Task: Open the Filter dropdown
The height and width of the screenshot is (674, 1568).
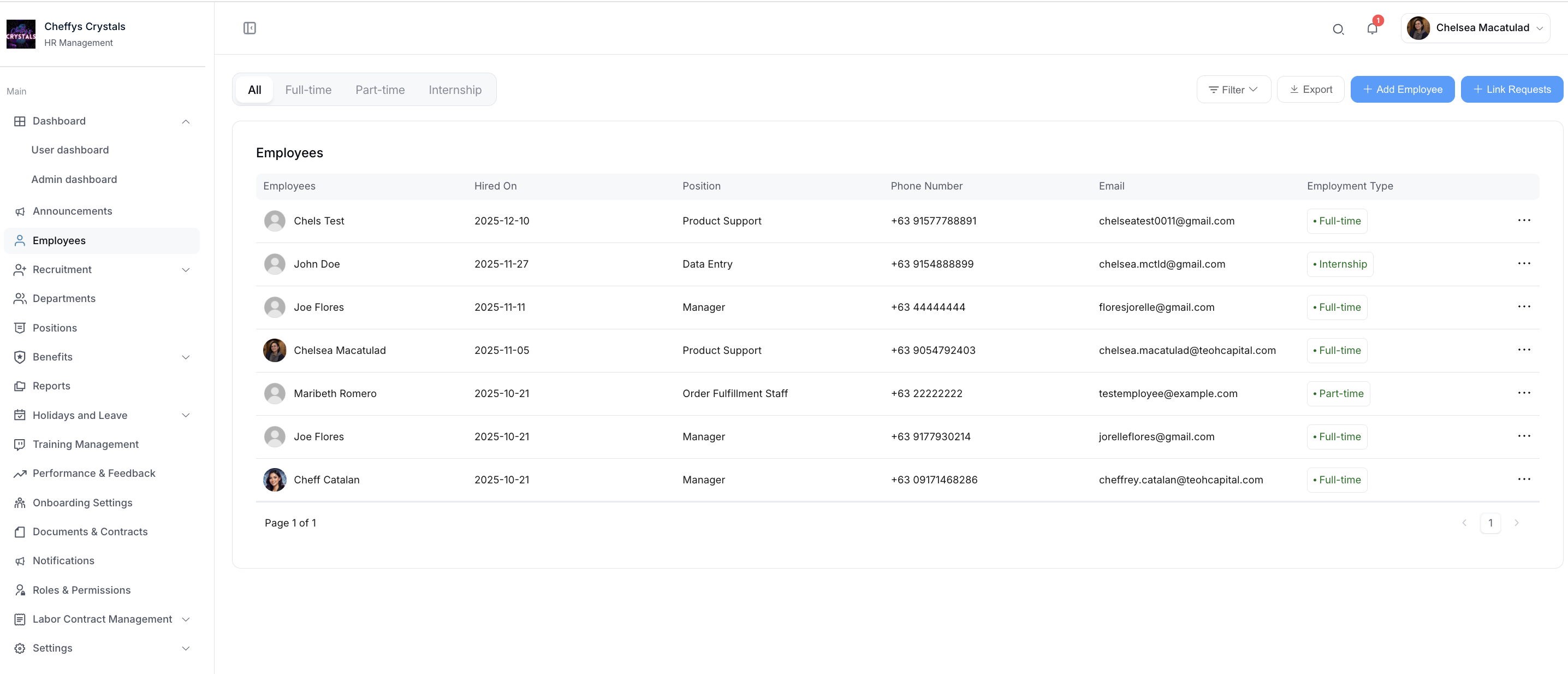Action: point(1233,90)
